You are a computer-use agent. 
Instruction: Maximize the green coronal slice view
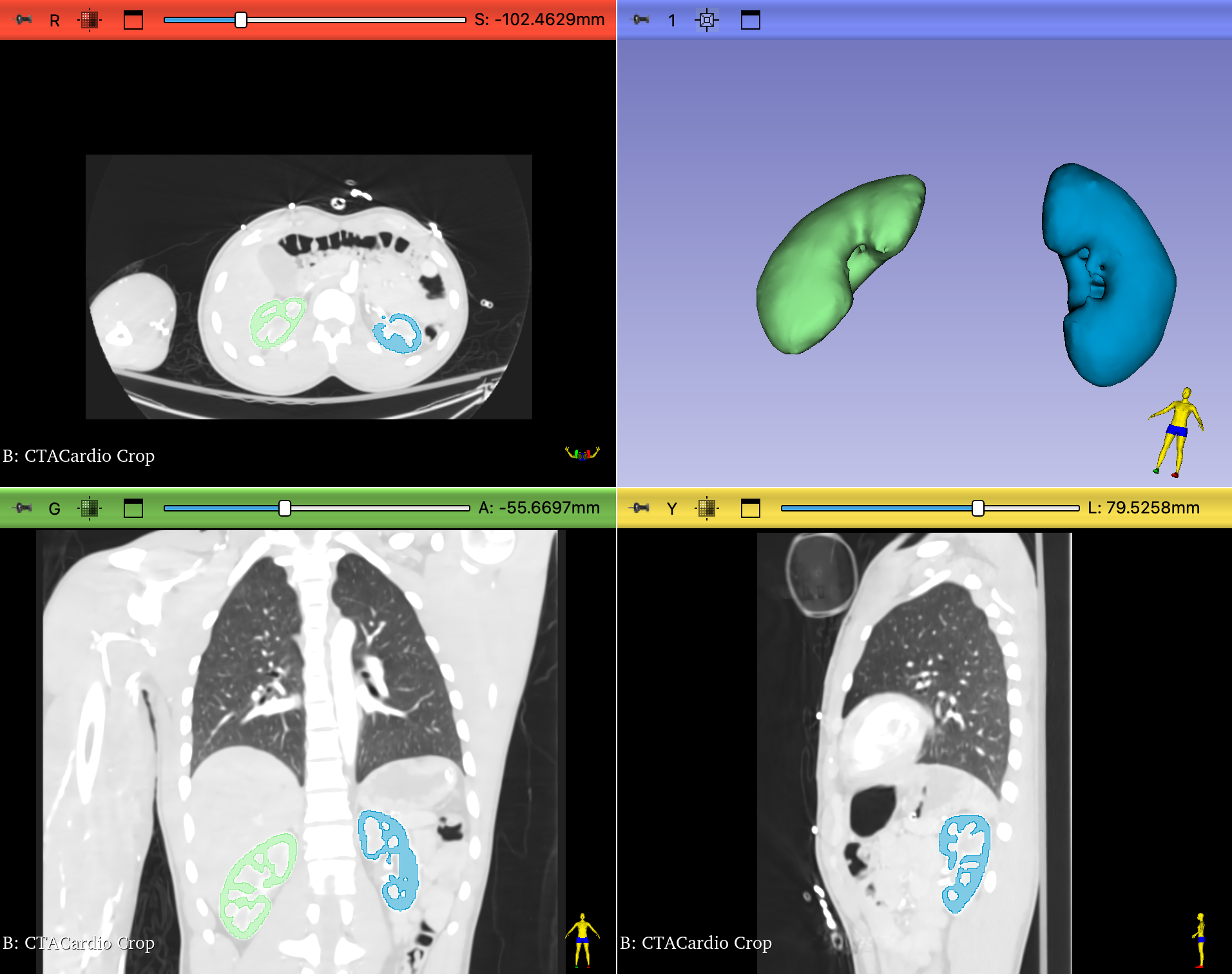(133, 508)
